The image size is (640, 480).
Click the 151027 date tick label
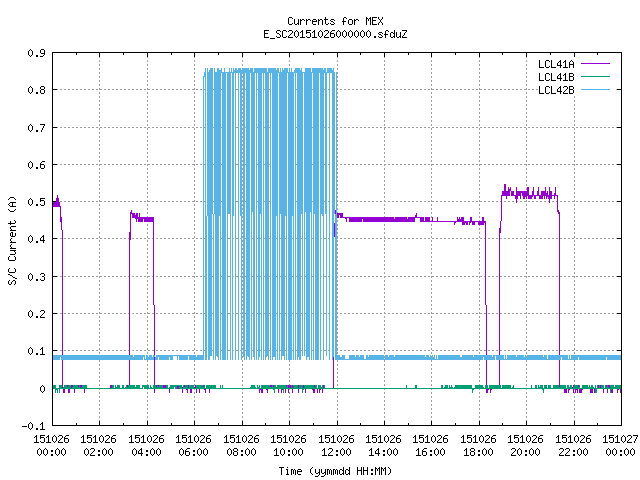pyautogui.click(x=620, y=439)
